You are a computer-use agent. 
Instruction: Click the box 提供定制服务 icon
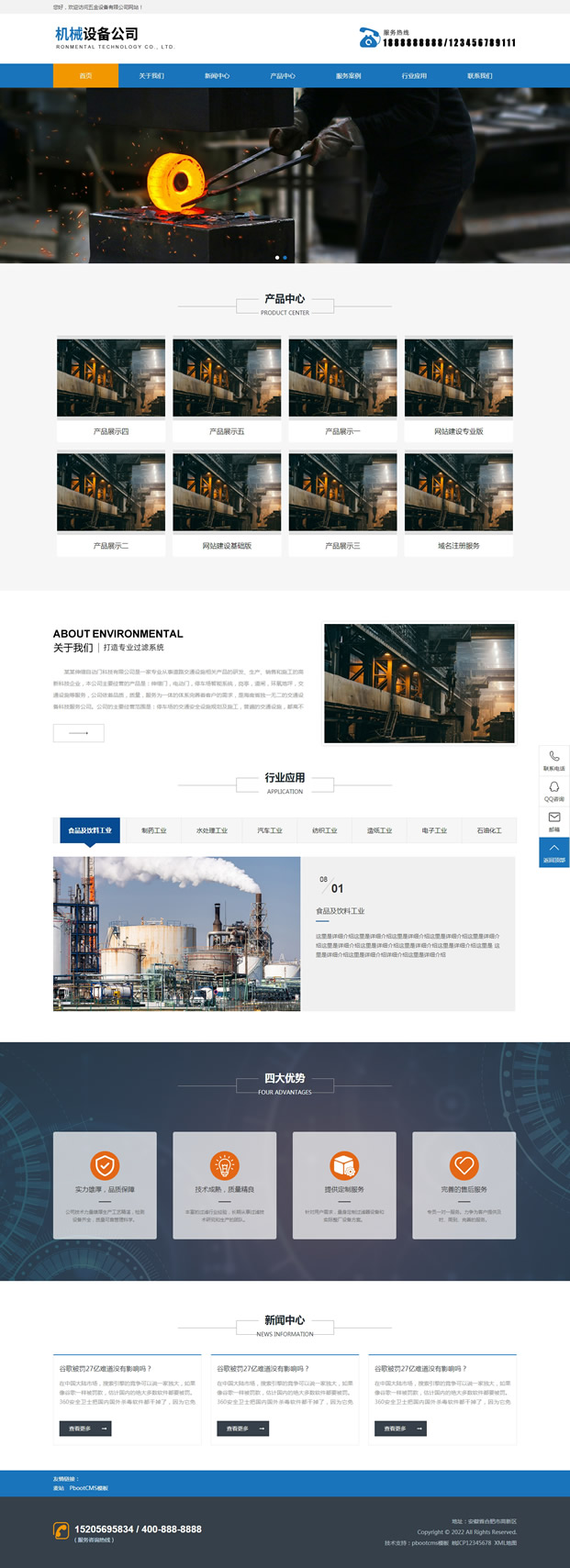click(x=344, y=1165)
